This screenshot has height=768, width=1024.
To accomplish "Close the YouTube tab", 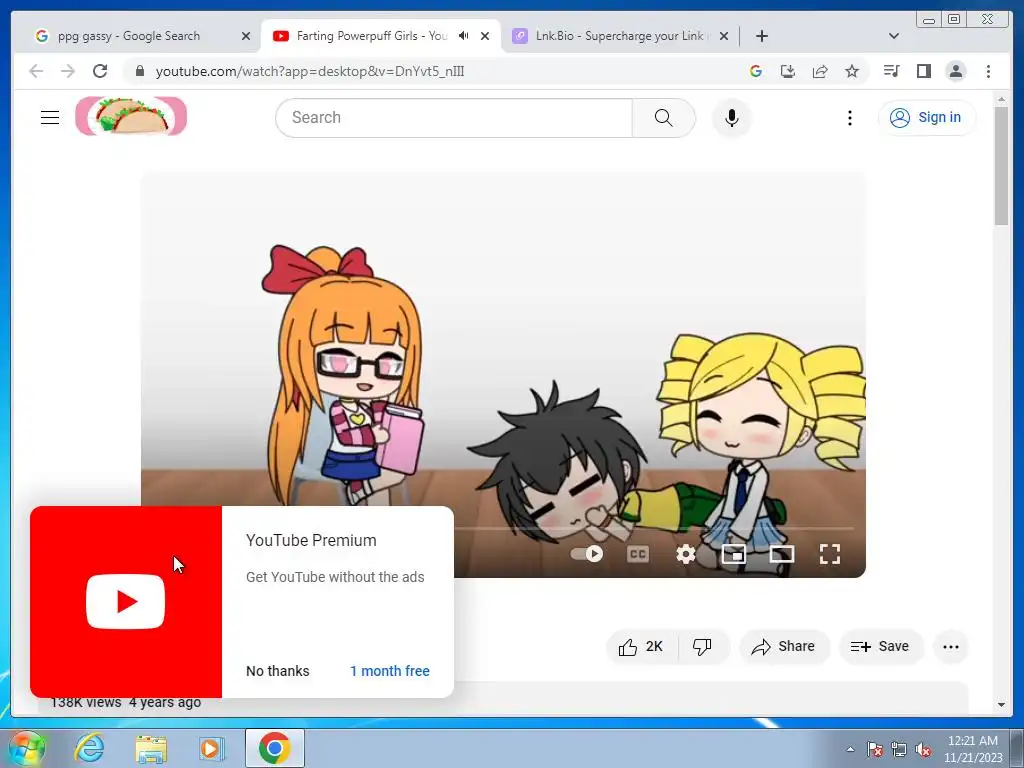I will coord(485,36).
